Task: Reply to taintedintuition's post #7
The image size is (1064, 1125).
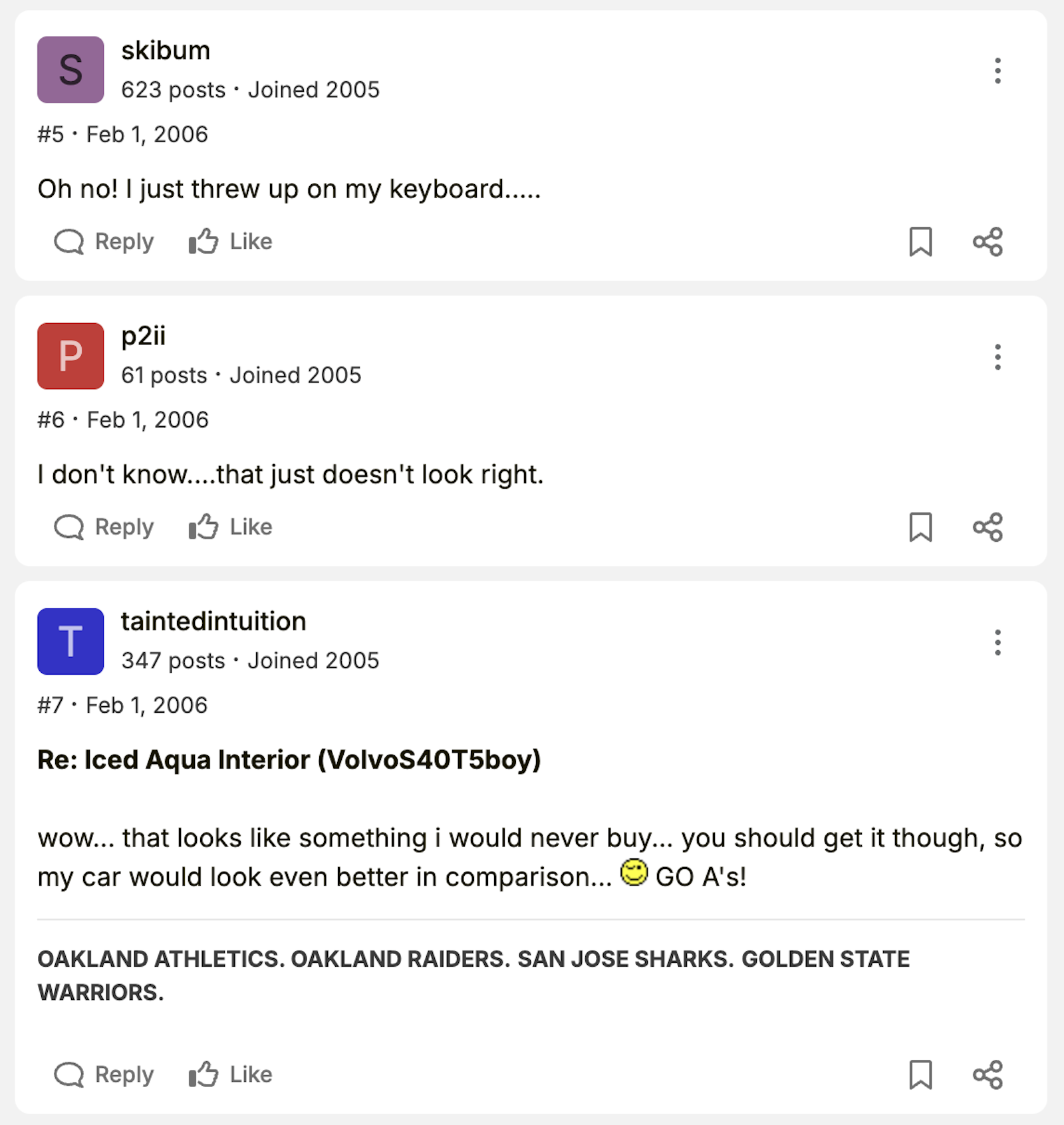Action: (104, 1074)
